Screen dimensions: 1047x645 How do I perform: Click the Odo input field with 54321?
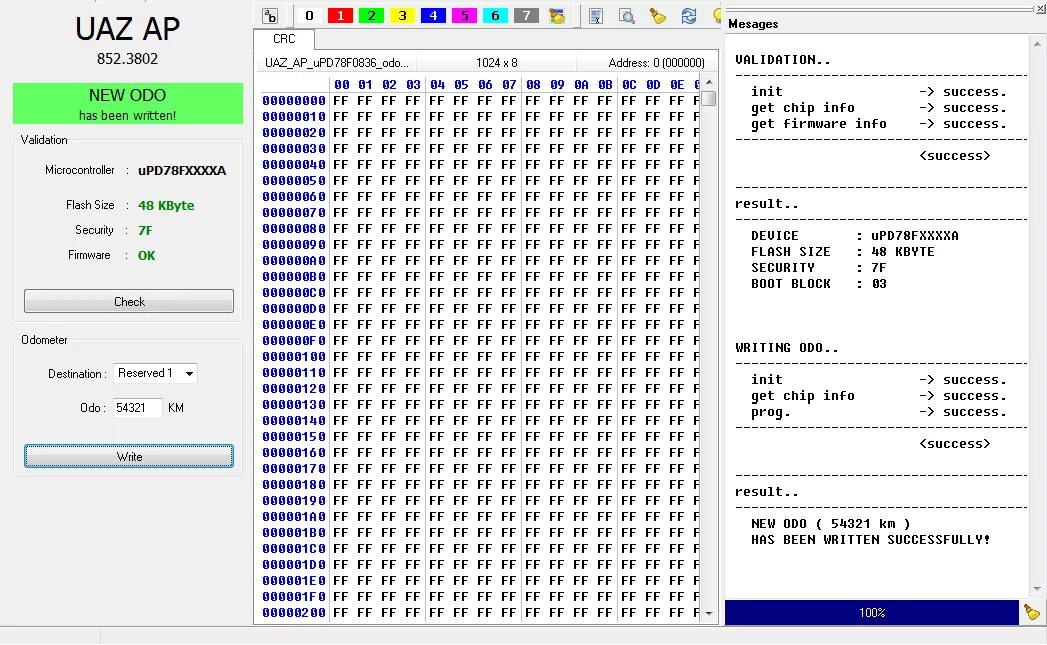pyautogui.click(x=138, y=408)
